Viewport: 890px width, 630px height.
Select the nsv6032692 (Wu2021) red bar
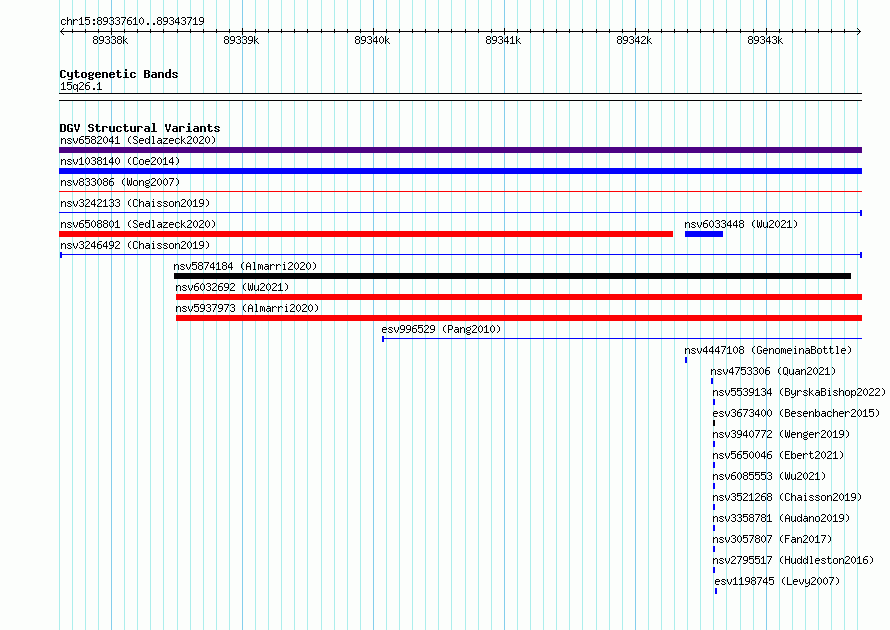coord(519,297)
